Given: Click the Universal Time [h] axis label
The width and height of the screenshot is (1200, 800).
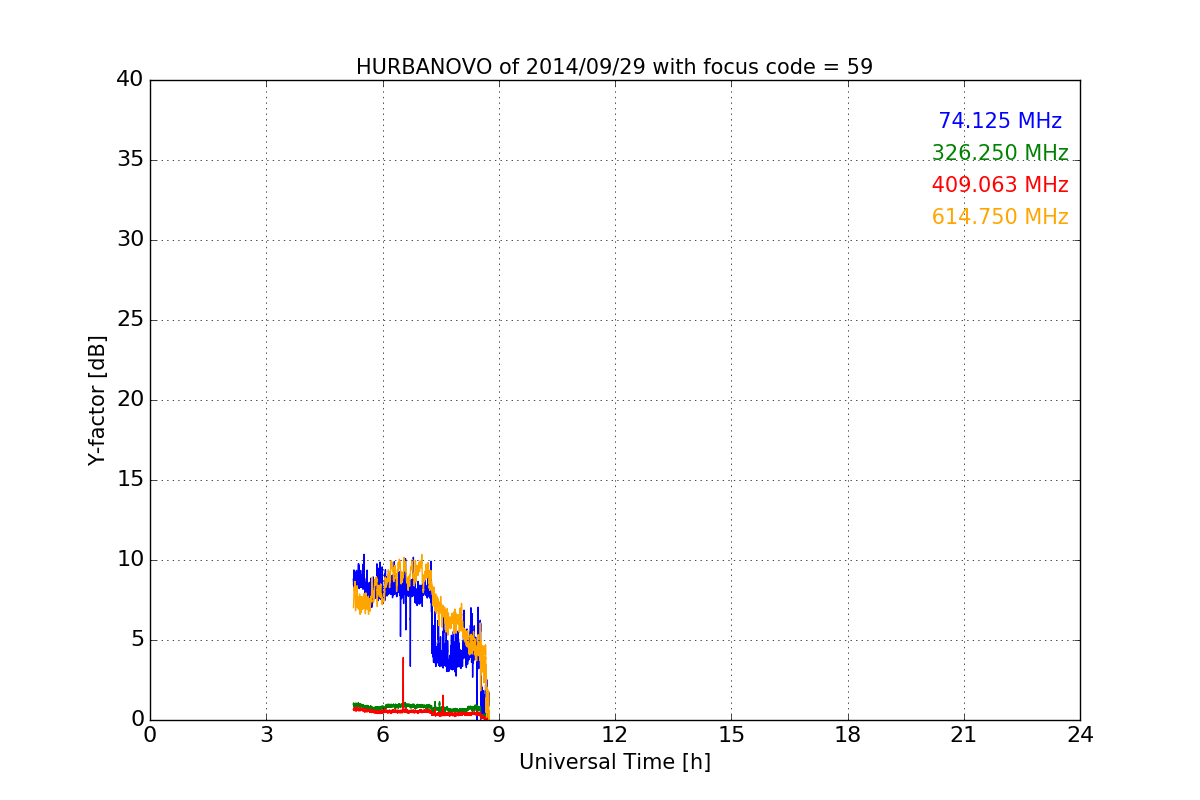Looking at the screenshot, I should click(x=615, y=762).
